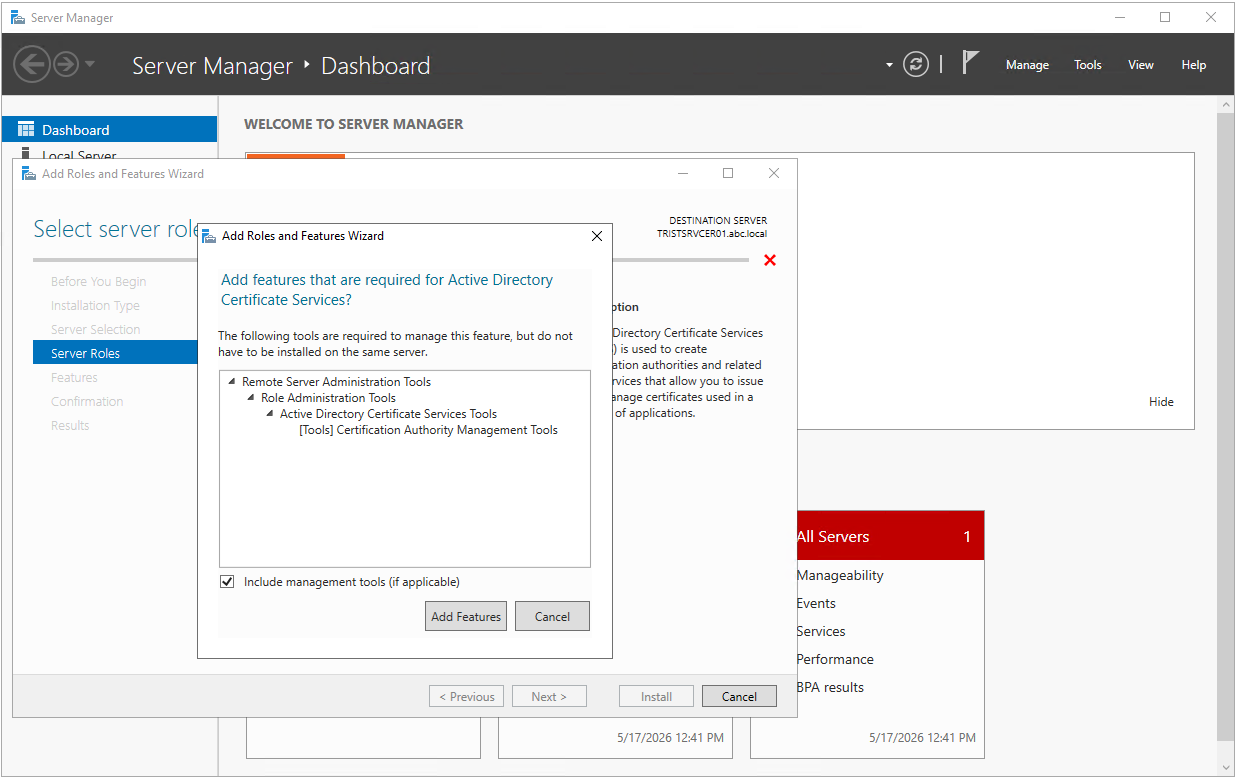
Task: Click the Previous button in wizard
Action: [466, 696]
